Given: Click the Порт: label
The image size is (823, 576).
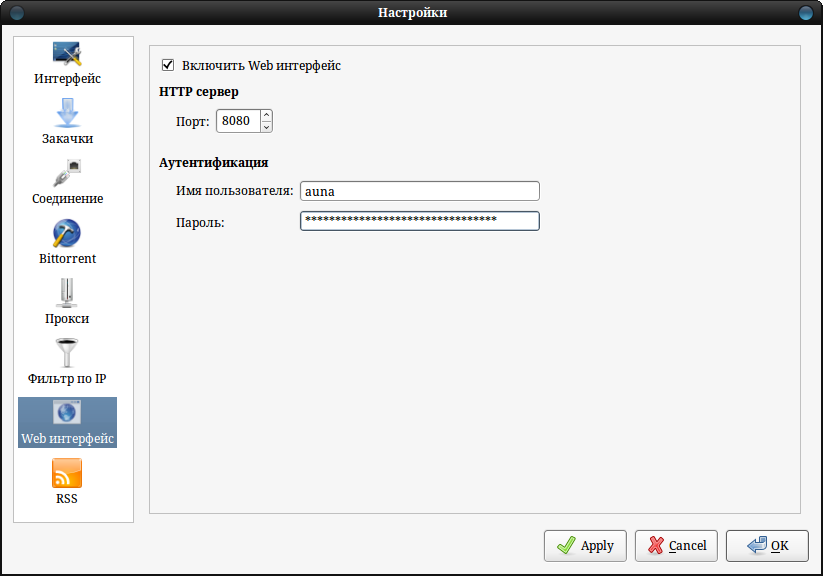Looking at the screenshot, I should tap(193, 122).
